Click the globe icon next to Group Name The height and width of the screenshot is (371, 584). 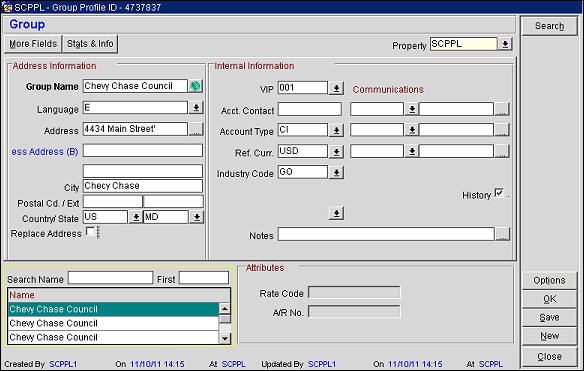click(x=196, y=86)
